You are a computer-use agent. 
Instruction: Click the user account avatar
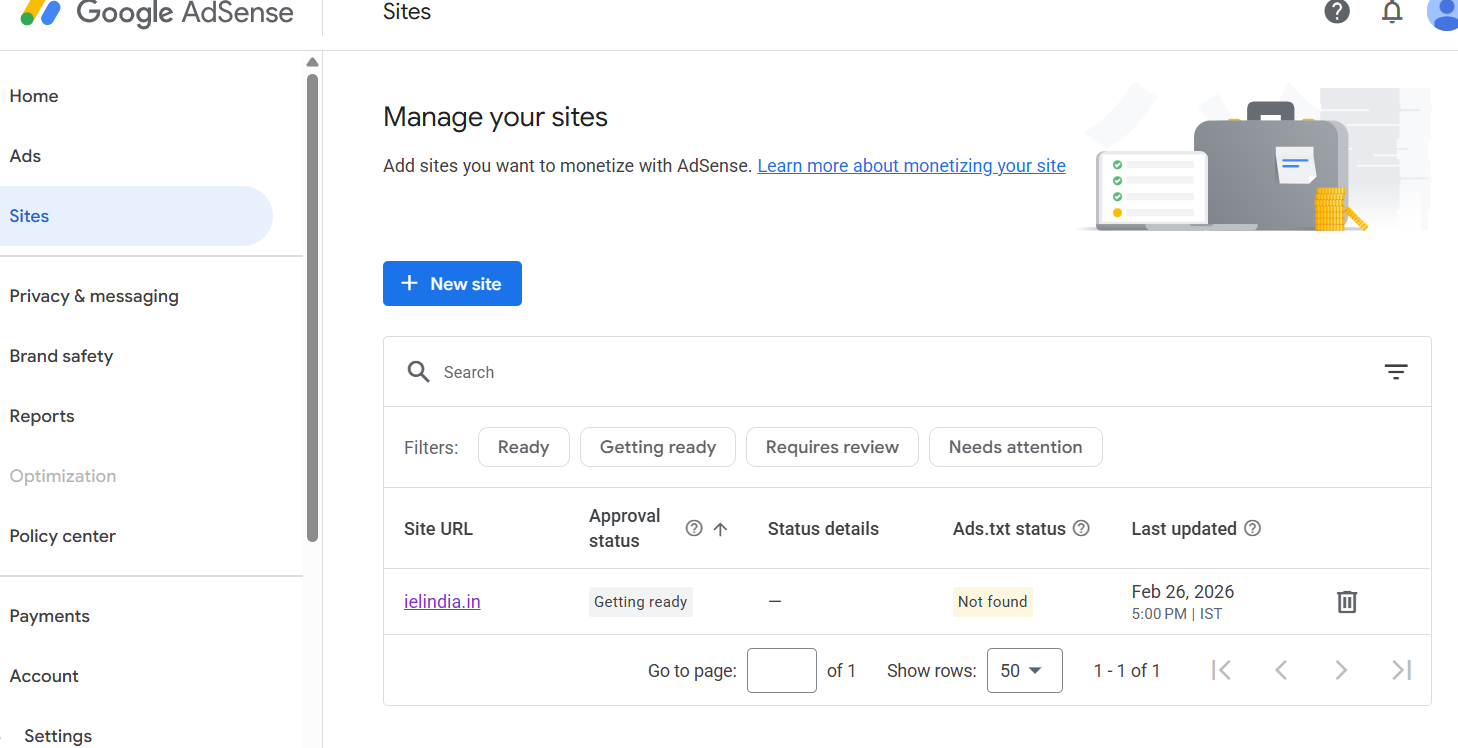pyautogui.click(x=1443, y=12)
